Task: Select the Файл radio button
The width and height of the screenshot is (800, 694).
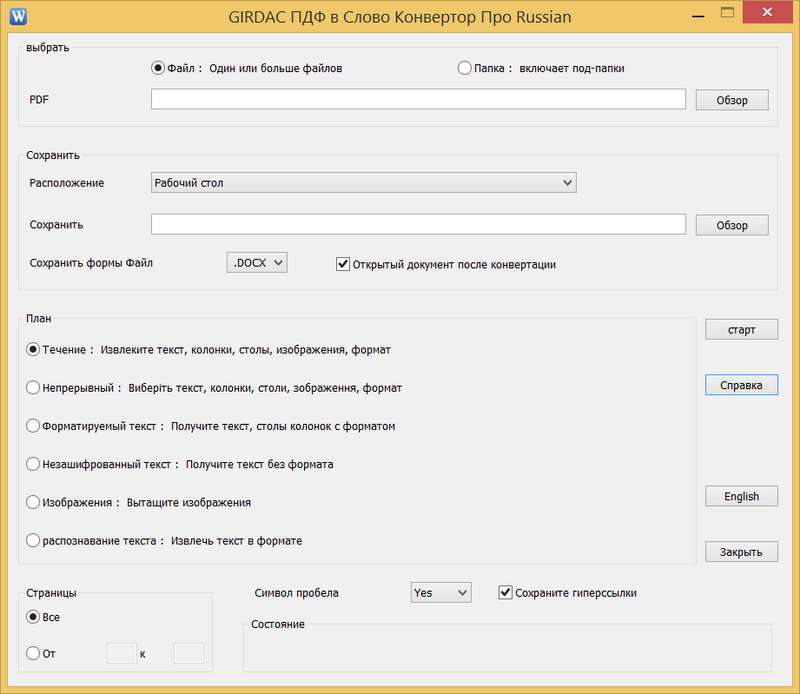Action: coord(157,68)
